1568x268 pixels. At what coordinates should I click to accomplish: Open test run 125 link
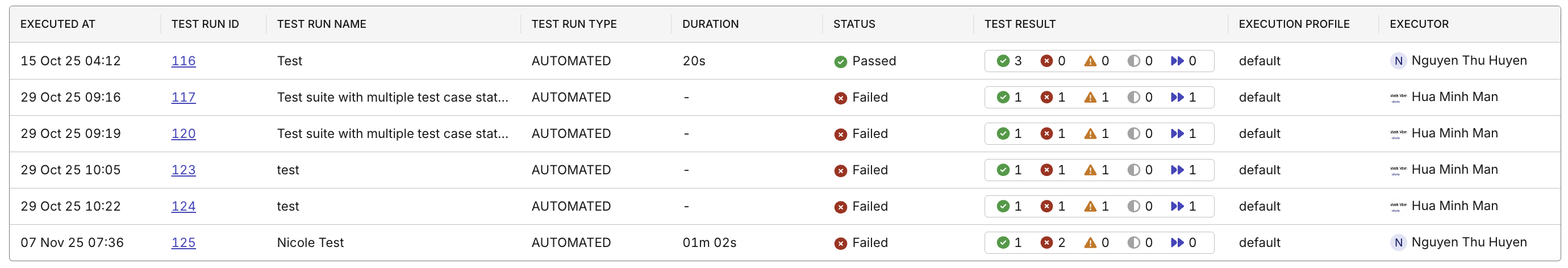183,242
